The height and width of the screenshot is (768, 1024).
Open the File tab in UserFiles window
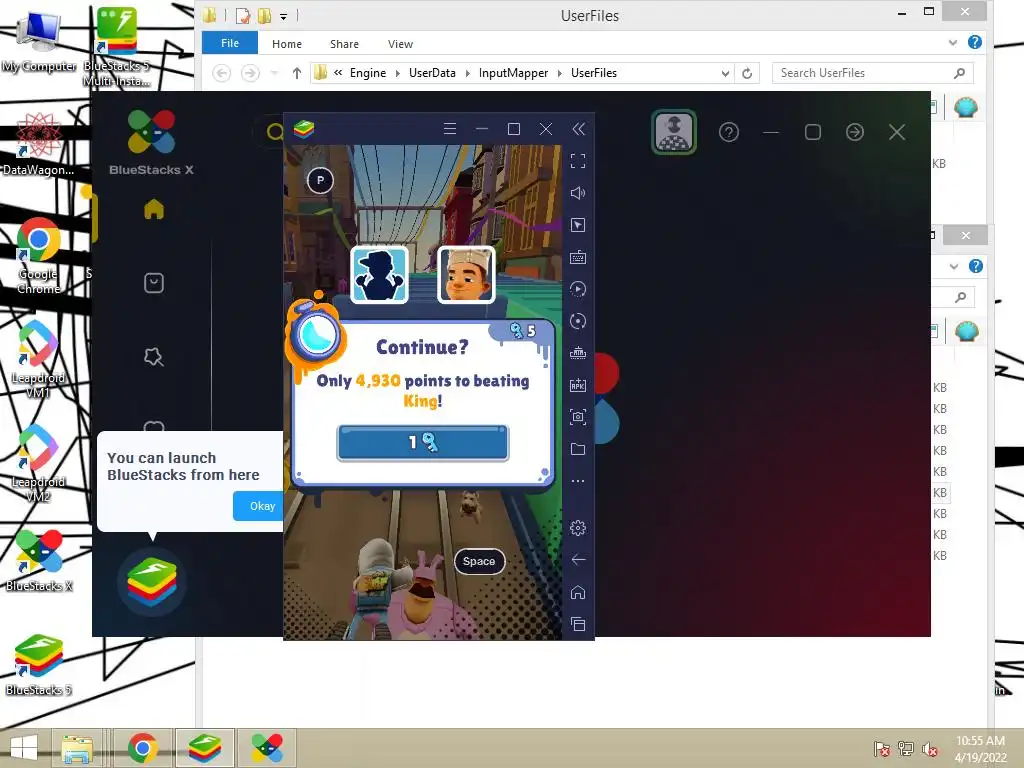click(230, 43)
